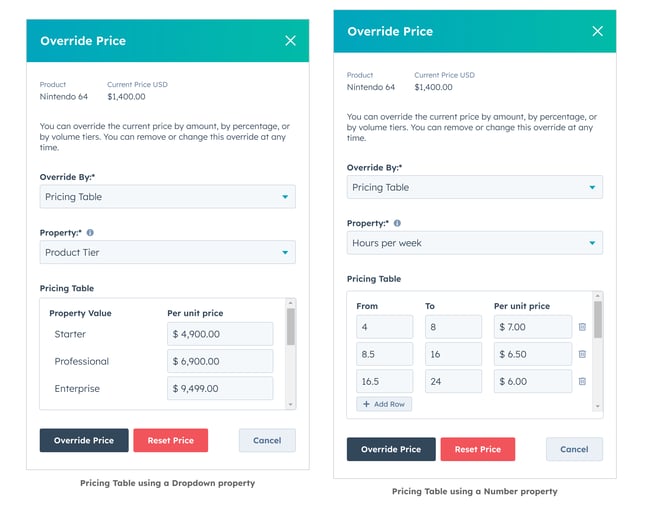Cancel the left override dialog

pyautogui.click(x=267, y=440)
